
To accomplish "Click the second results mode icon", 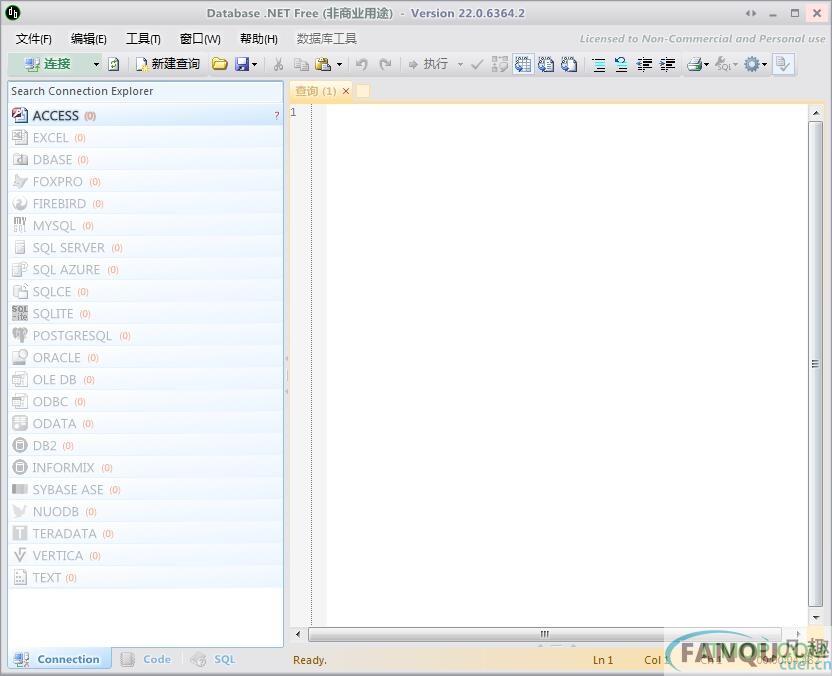I will click(545, 64).
